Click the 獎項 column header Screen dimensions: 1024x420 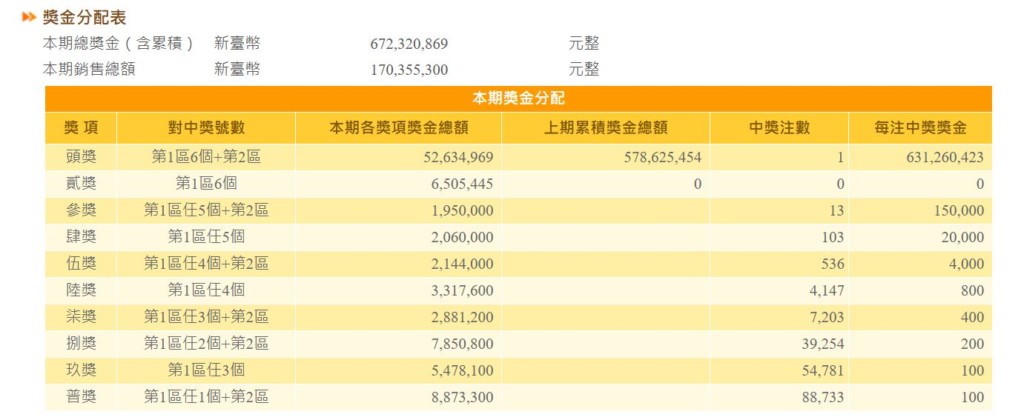80,128
